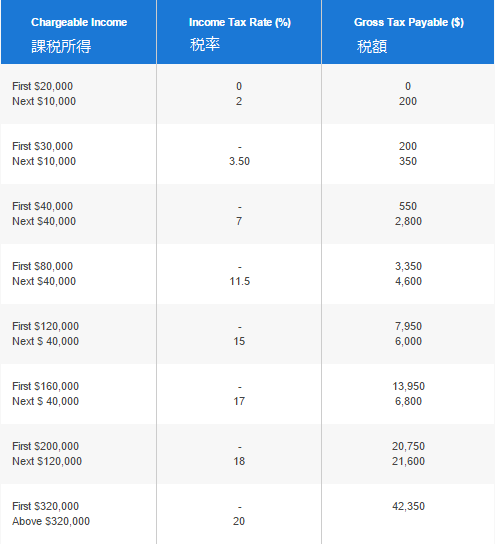Viewport: 496px width, 544px height.
Task: Click the Gross Tax Payable ($) header
Action: point(409,22)
